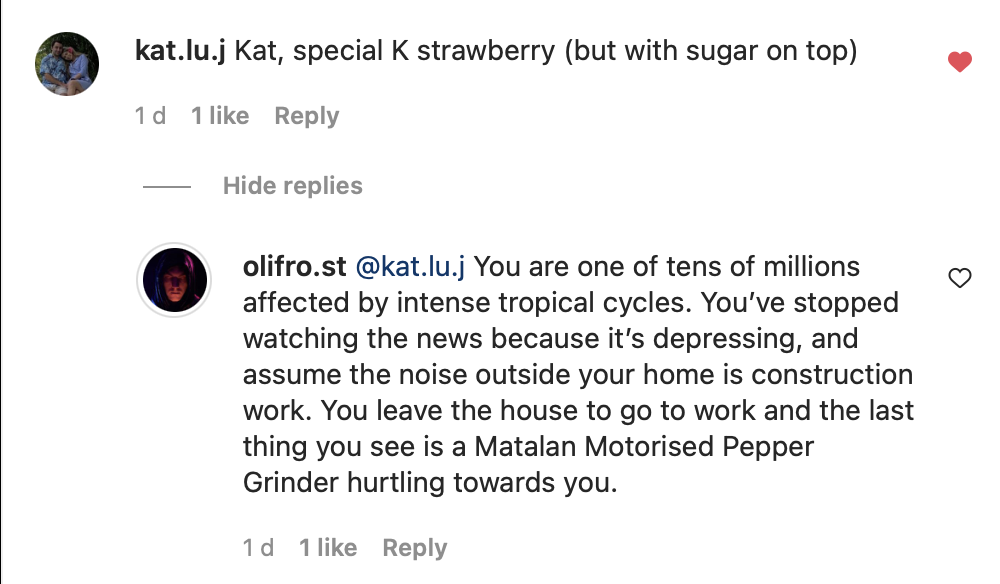1000x584 pixels.
Task: Open kat.lu.j's profile picture
Action: tap(67, 63)
